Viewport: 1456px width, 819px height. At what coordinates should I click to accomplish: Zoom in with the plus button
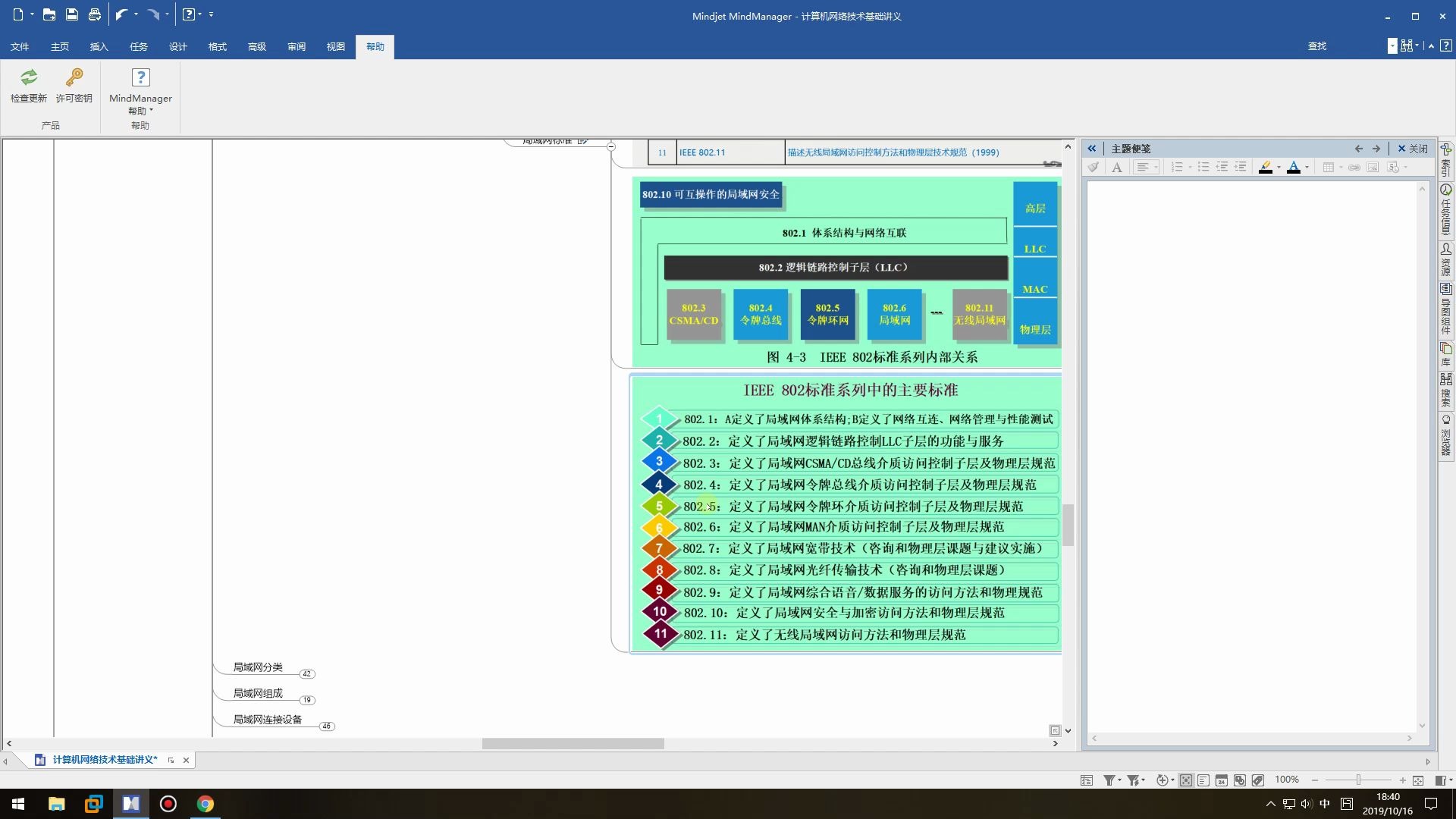pyautogui.click(x=1403, y=780)
